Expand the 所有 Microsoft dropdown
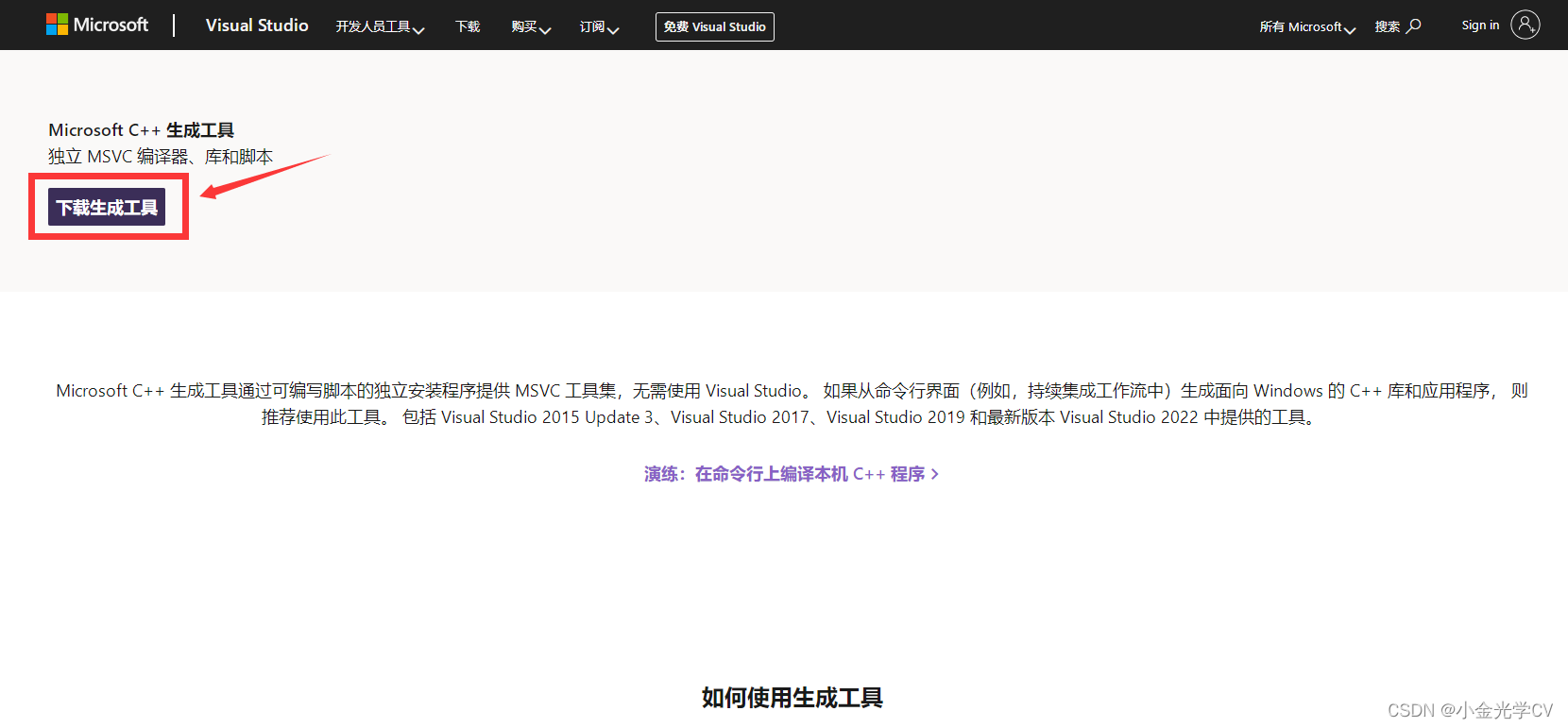The image size is (1568, 728). pyautogui.click(x=1307, y=26)
